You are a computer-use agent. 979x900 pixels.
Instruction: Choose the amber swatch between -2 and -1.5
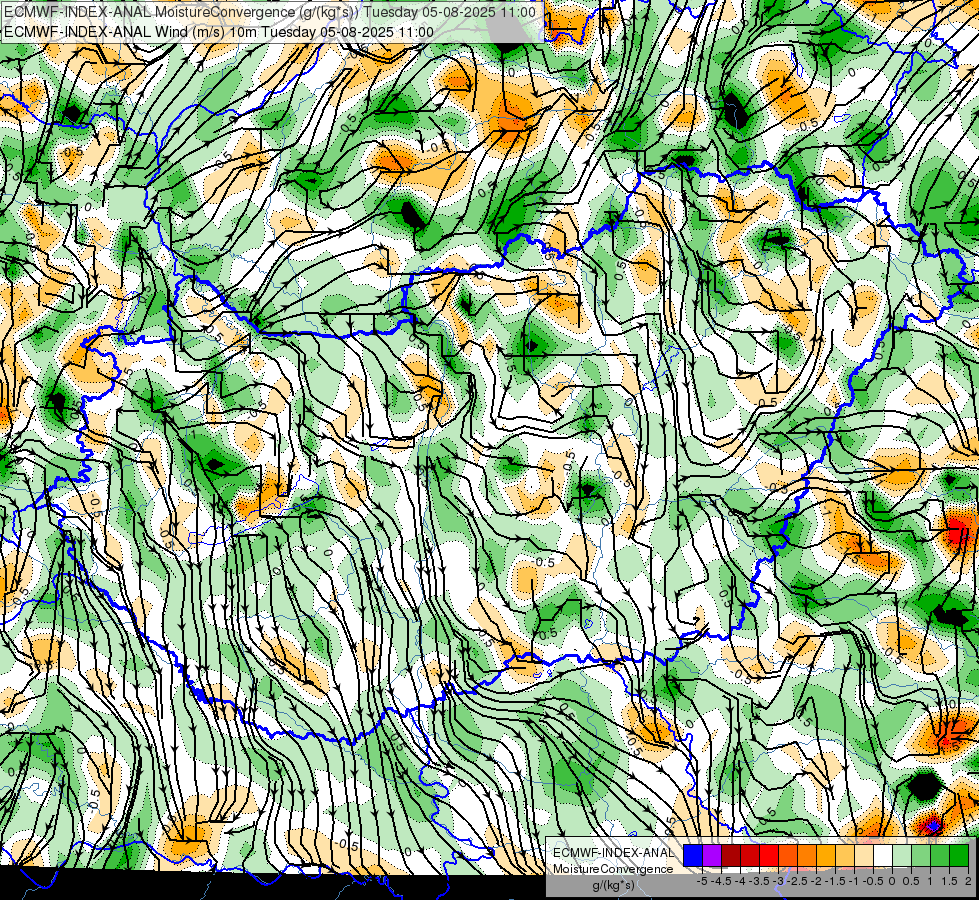pos(826,856)
